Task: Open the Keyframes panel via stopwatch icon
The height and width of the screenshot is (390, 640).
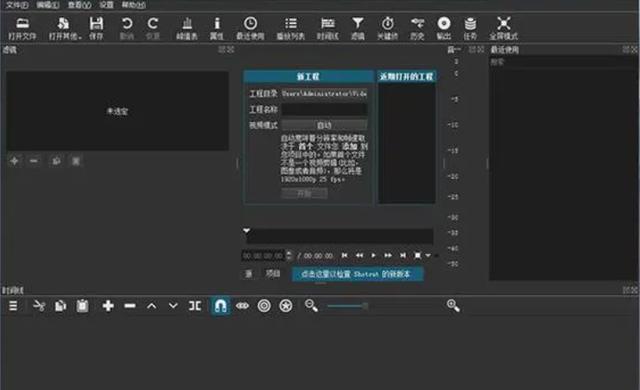Action: click(387, 28)
